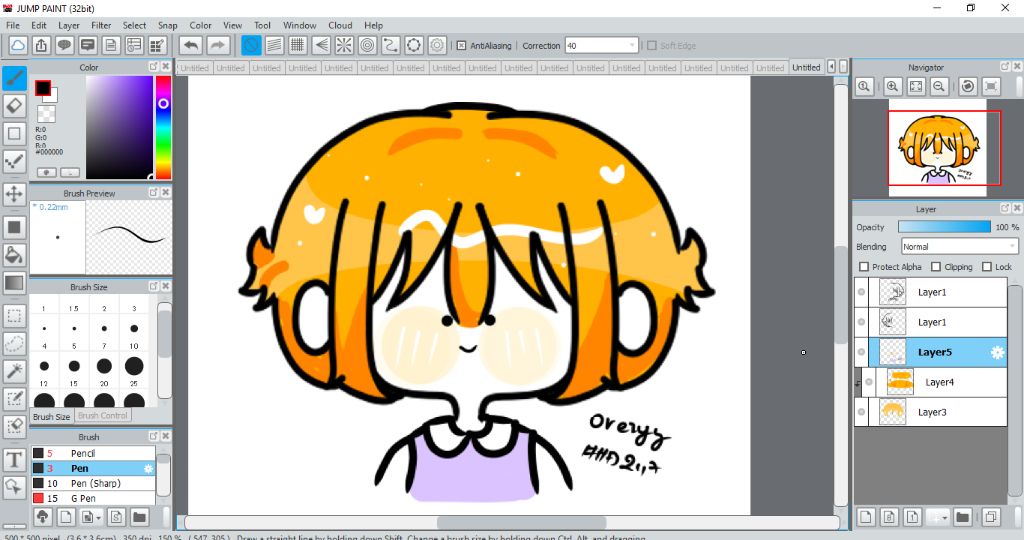The height and width of the screenshot is (540, 1024).
Task: Open the Snap menu
Action: 168,25
